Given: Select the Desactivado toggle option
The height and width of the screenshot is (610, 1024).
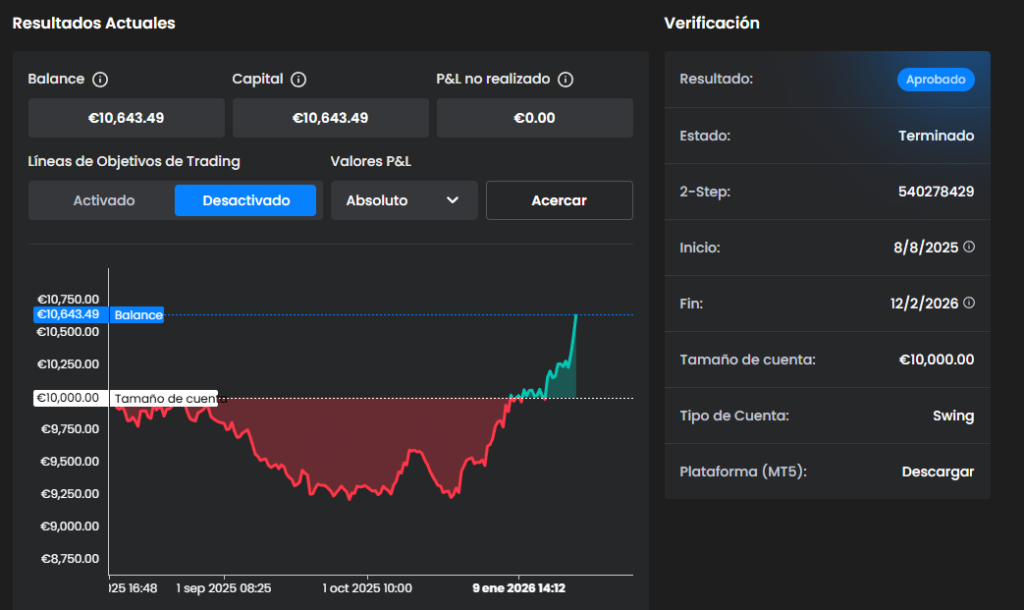Looking at the screenshot, I should (x=246, y=201).
